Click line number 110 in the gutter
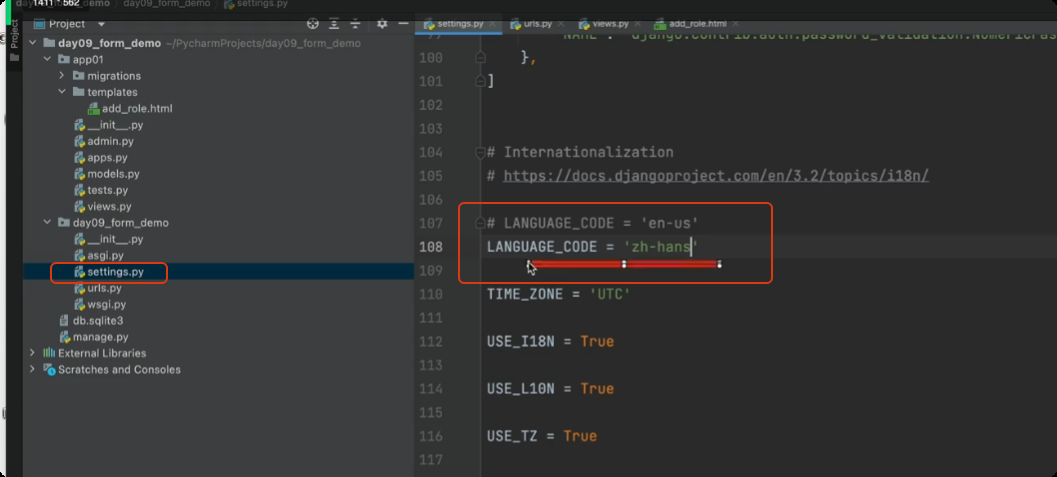 tap(430, 294)
